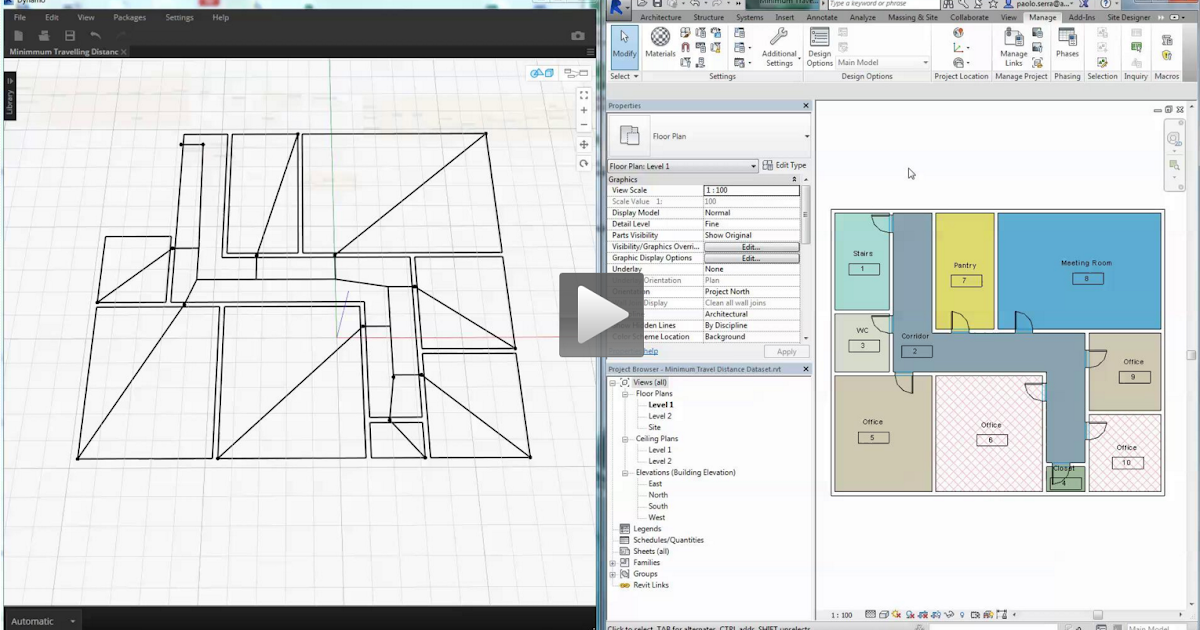1200x630 pixels.
Task: Open the Phases dialog
Action: [1067, 47]
